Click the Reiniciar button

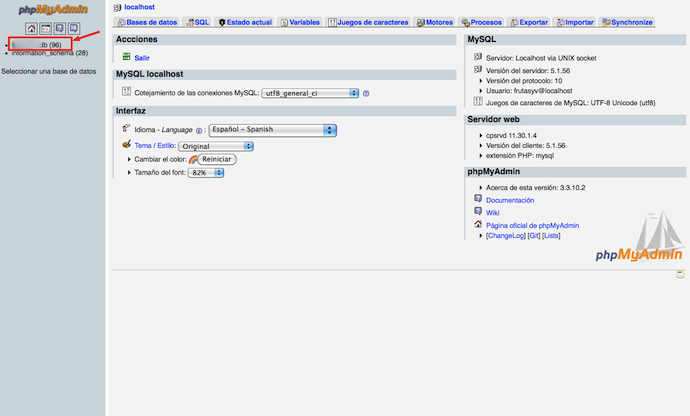click(217, 159)
